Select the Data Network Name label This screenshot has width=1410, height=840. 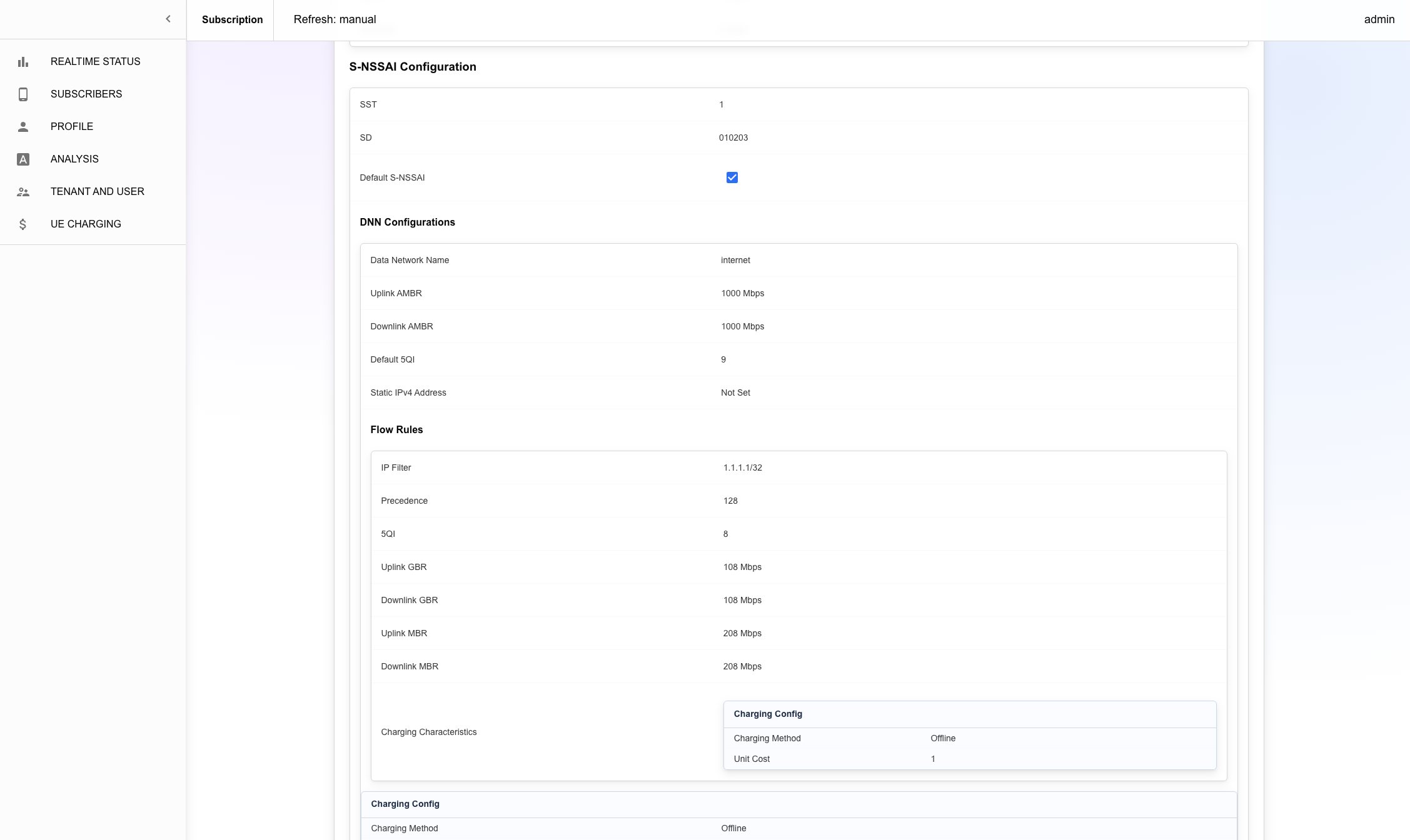click(410, 260)
